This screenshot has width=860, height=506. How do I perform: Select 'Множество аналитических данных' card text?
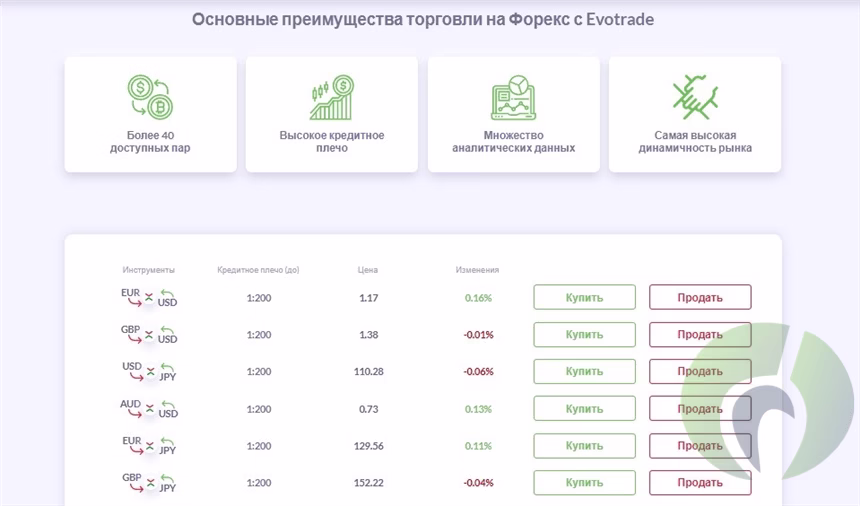[x=513, y=141]
